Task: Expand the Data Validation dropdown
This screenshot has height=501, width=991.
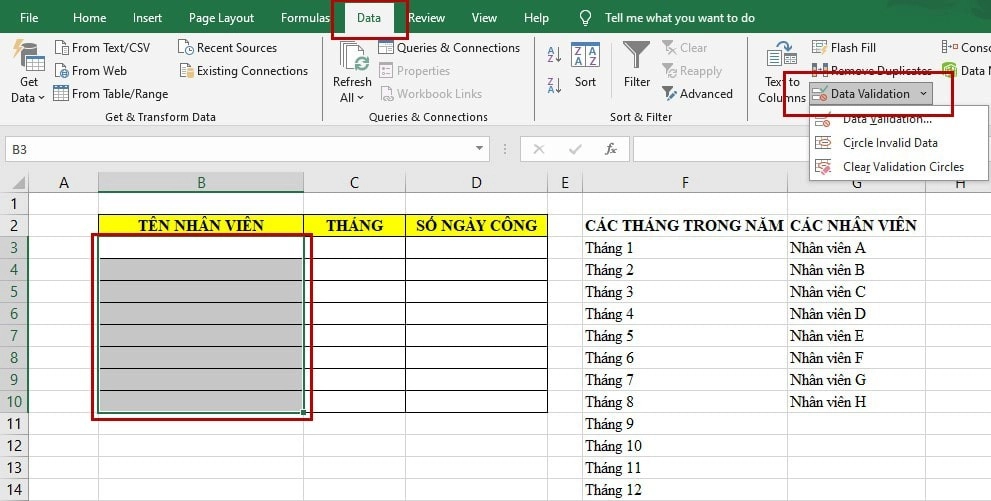Action: 923,94
